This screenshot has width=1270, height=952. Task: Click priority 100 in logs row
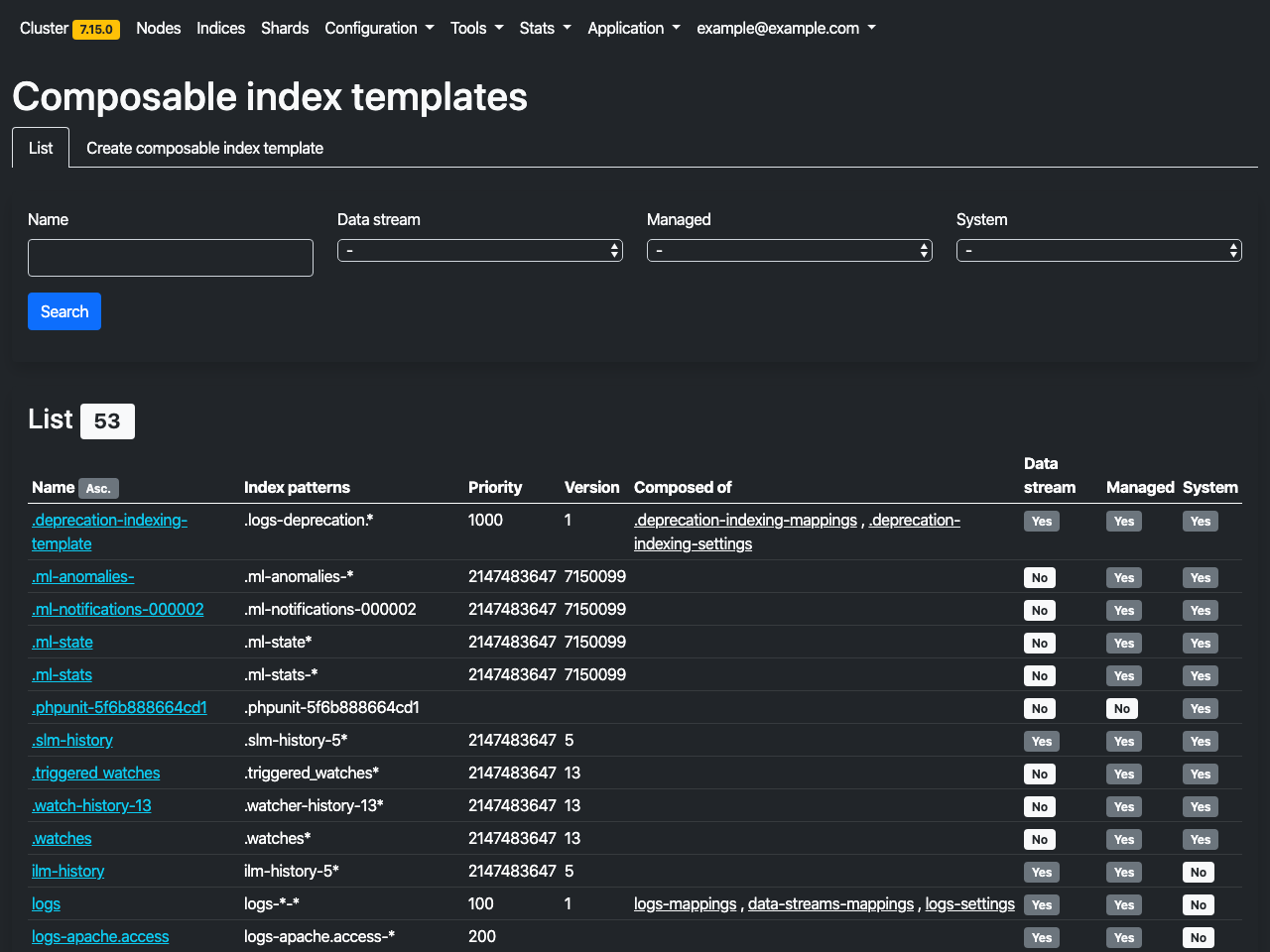[x=481, y=903]
